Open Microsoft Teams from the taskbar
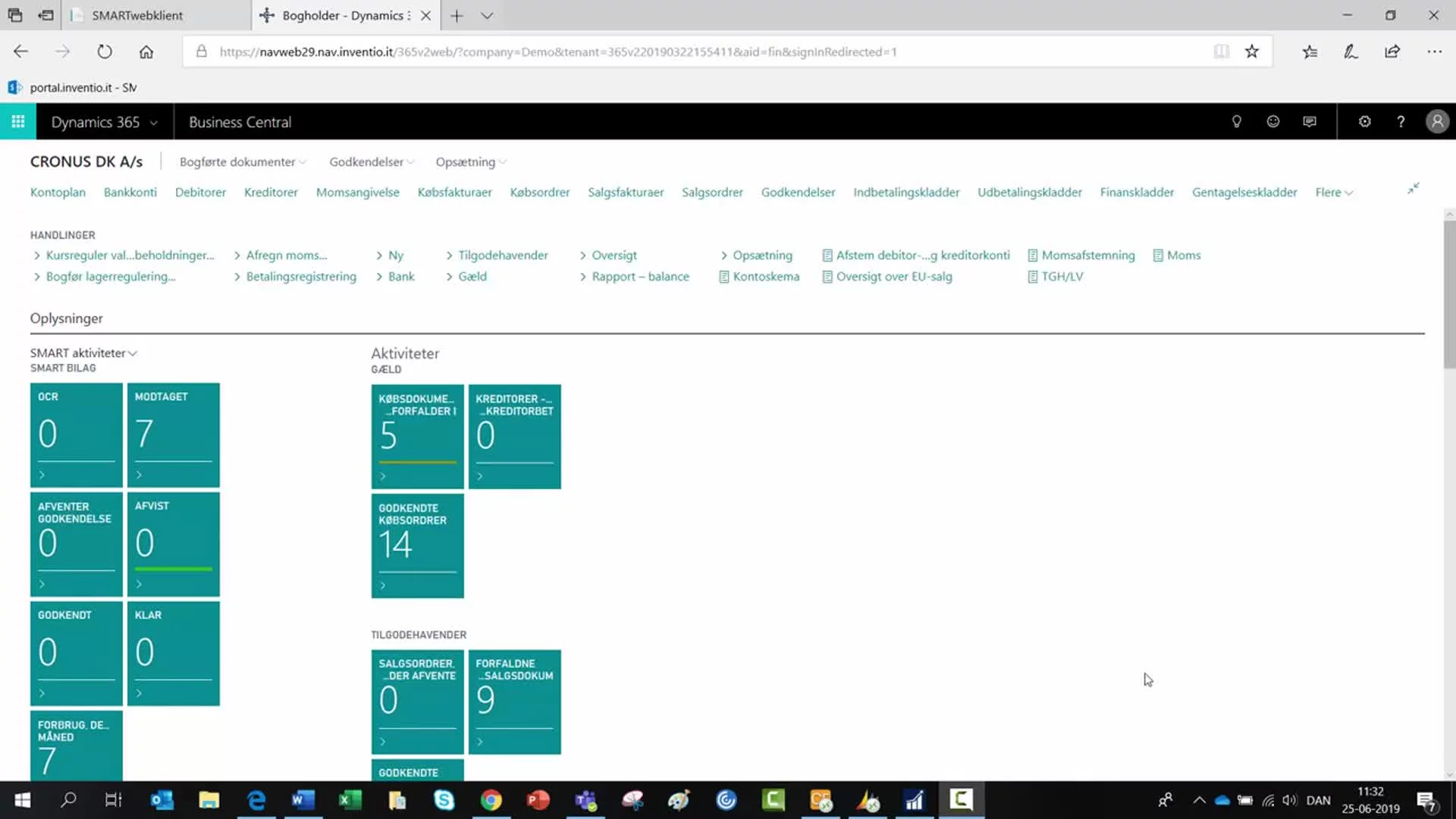The height and width of the screenshot is (819, 1456). [x=585, y=800]
